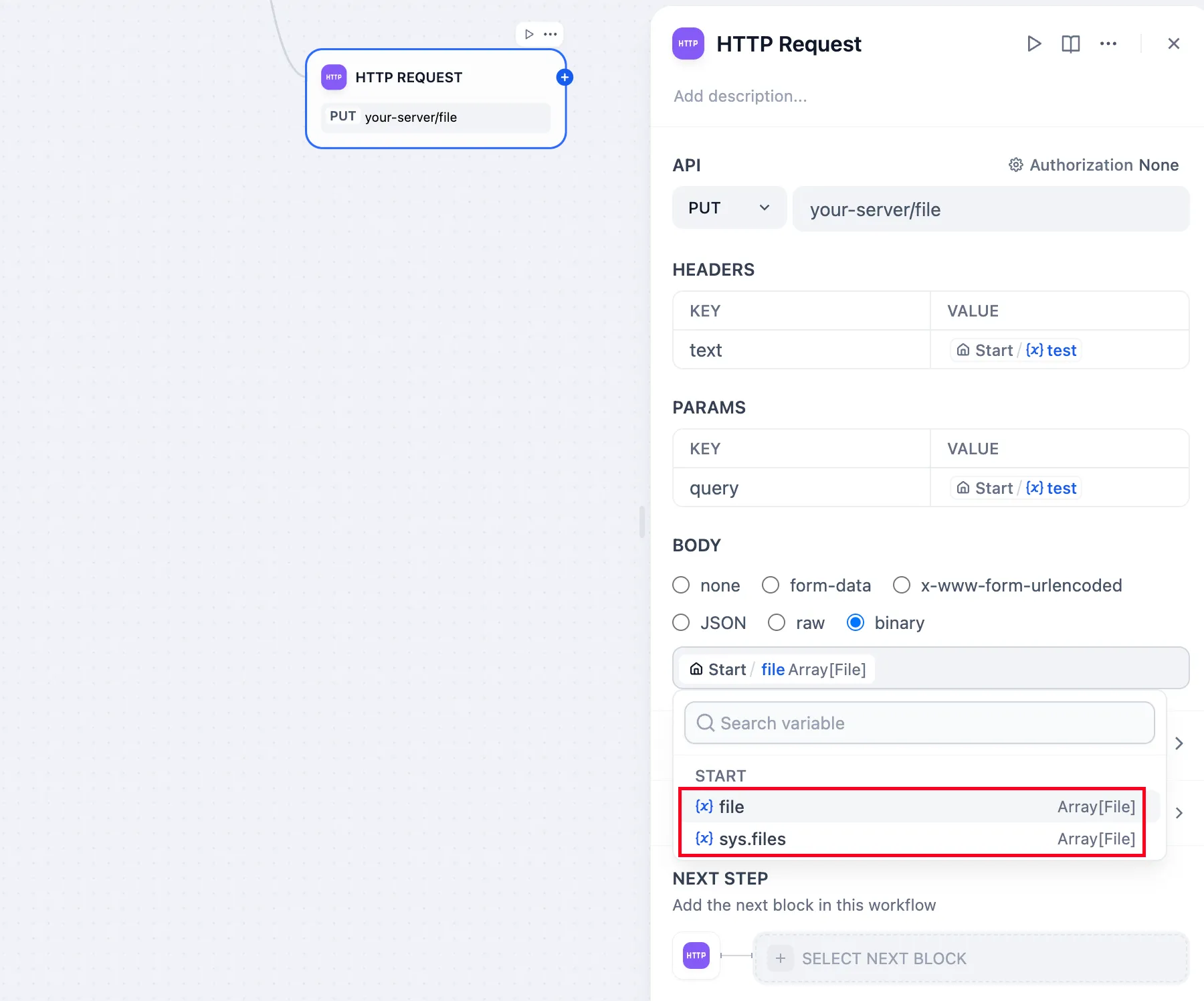Click the Search variable box

(x=920, y=723)
